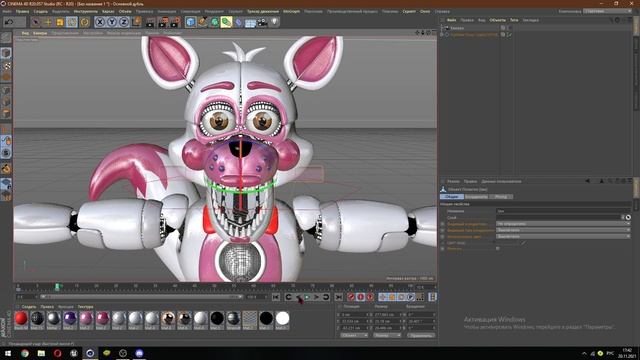640x360 pixels.
Task: Toggle green checkmark of orange object
Action: (509, 35)
